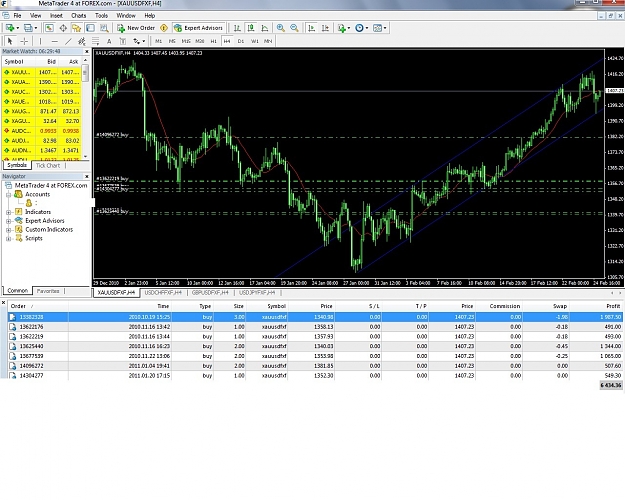Toggle the Market Watch panel button
Viewport: 625px width, 500px height.
(49, 28)
